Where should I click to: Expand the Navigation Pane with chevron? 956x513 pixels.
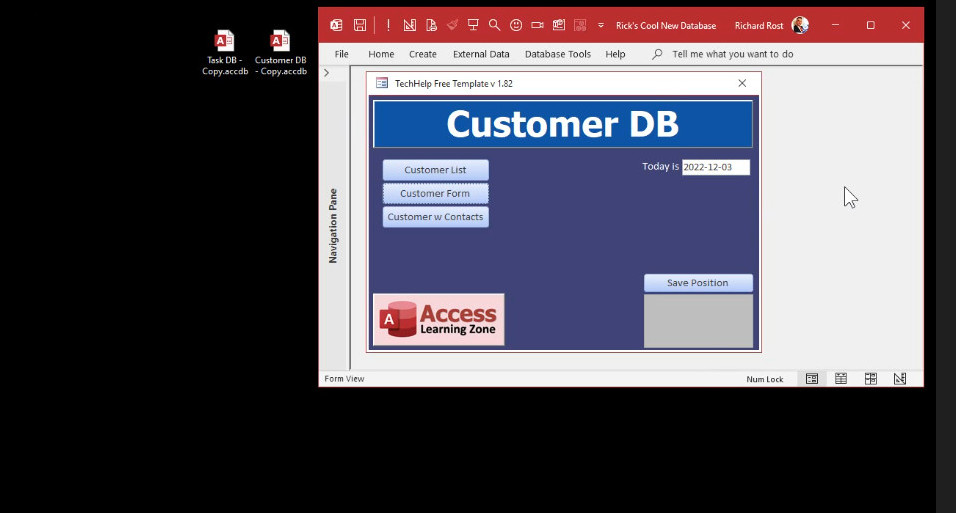click(x=326, y=73)
